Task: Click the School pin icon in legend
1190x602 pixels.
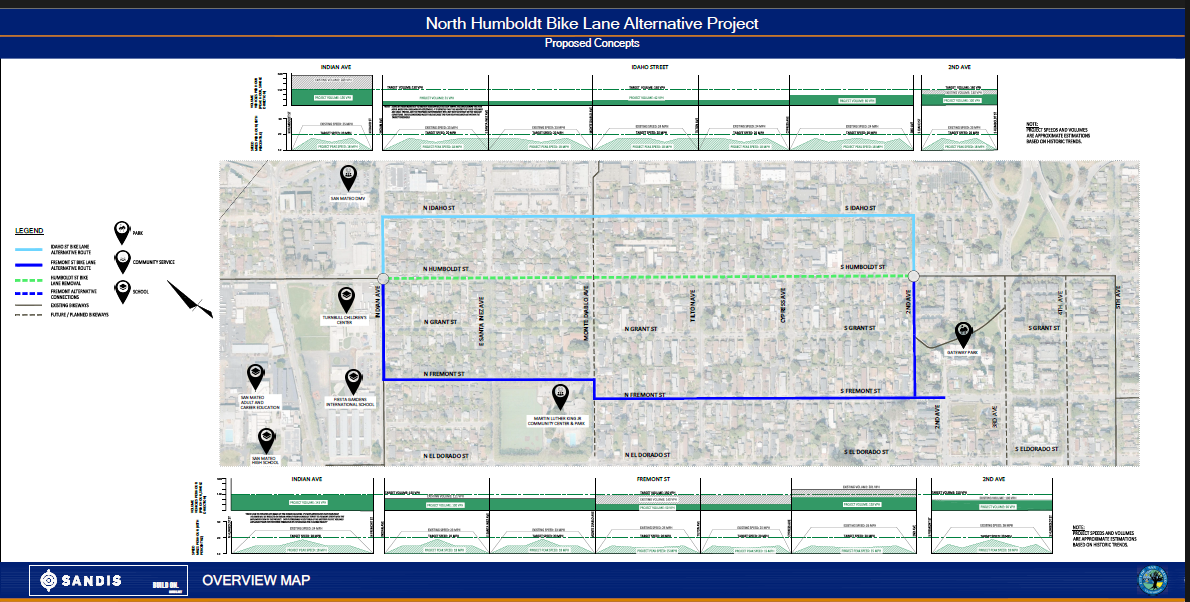Action: 122,289
